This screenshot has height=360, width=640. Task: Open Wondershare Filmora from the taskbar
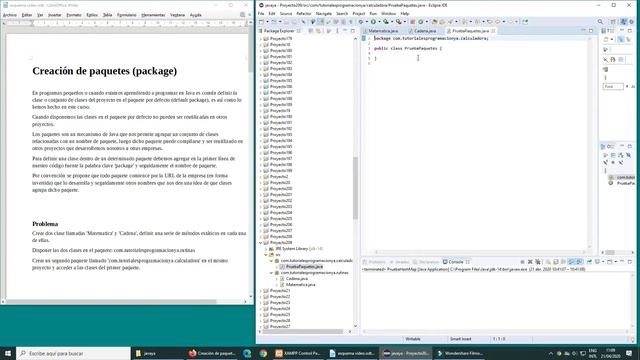460,353
